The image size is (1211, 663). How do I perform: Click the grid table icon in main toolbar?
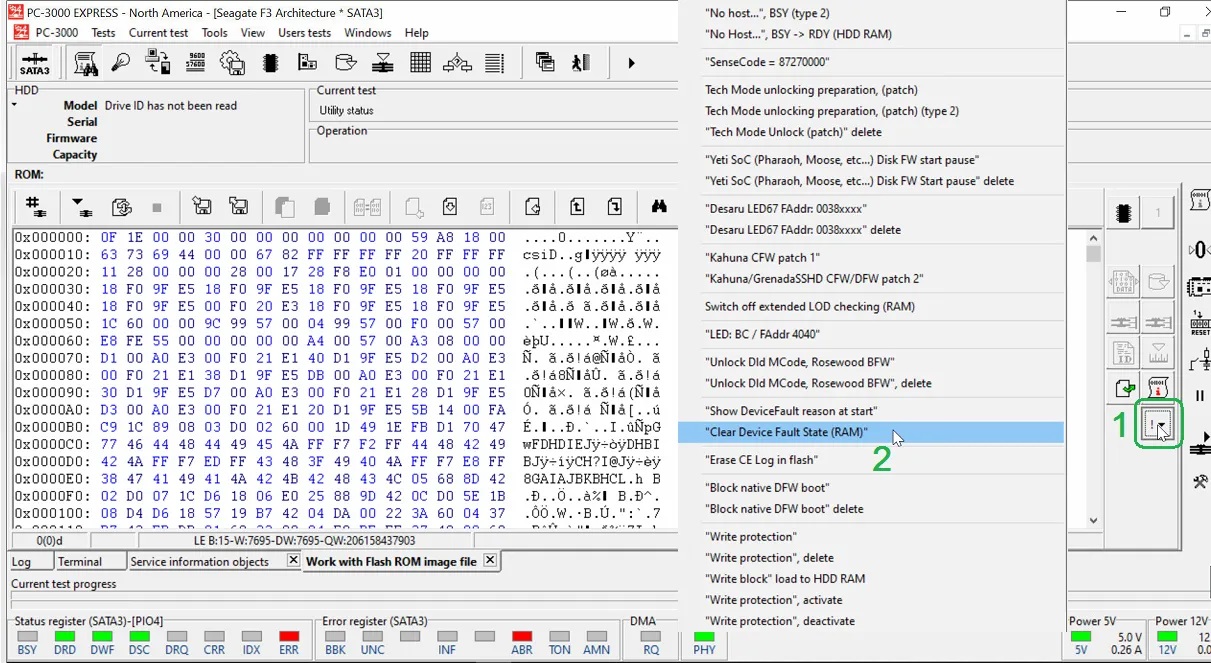click(420, 63)
